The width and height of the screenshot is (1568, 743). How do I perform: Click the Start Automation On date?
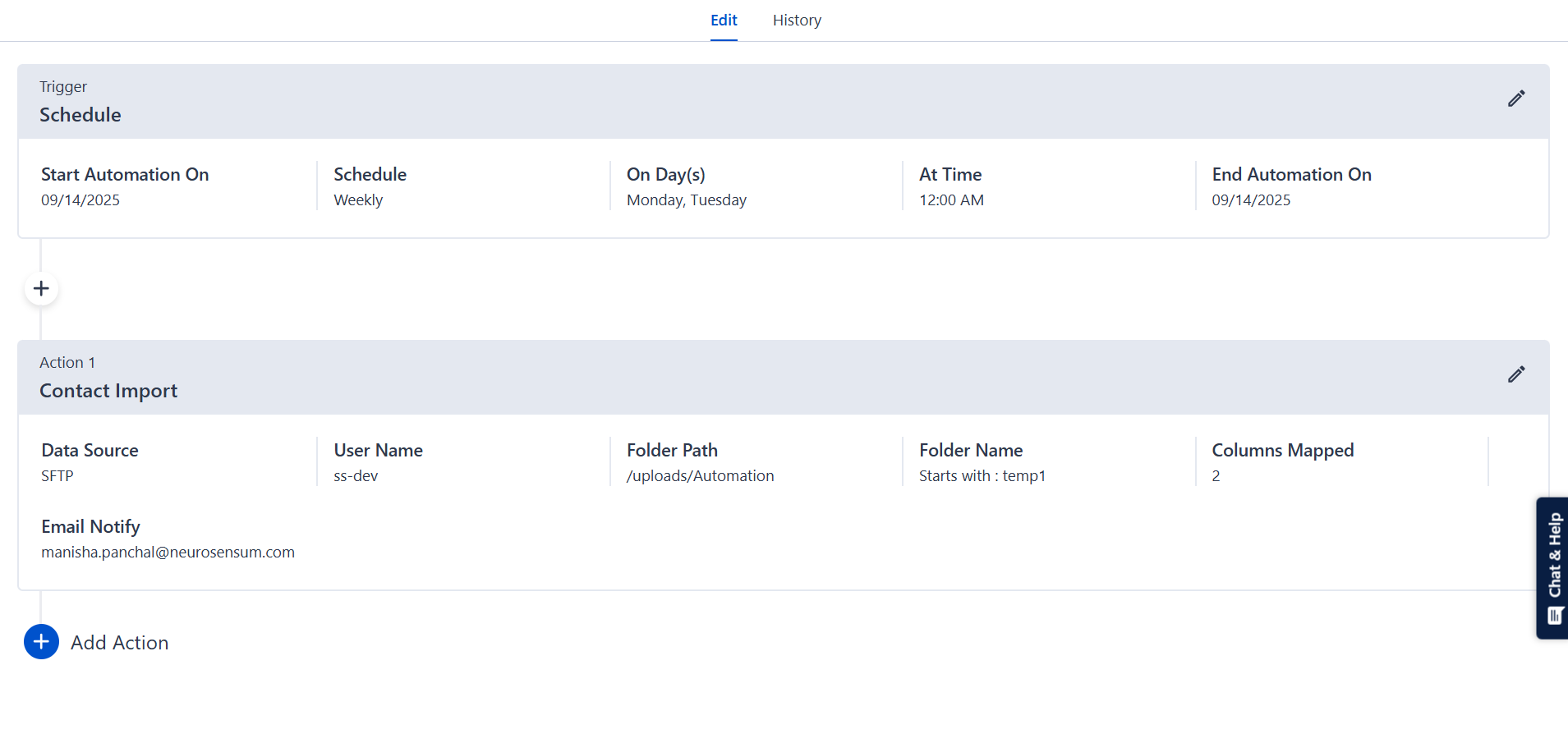(80, 200)
